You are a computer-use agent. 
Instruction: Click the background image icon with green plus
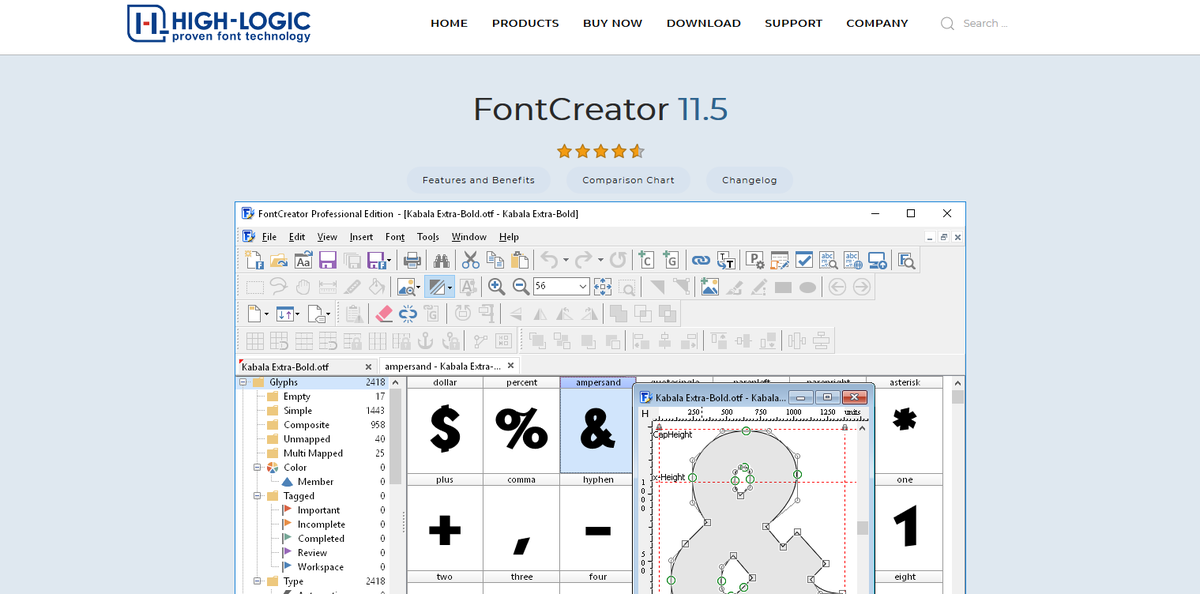coord(709,287)
